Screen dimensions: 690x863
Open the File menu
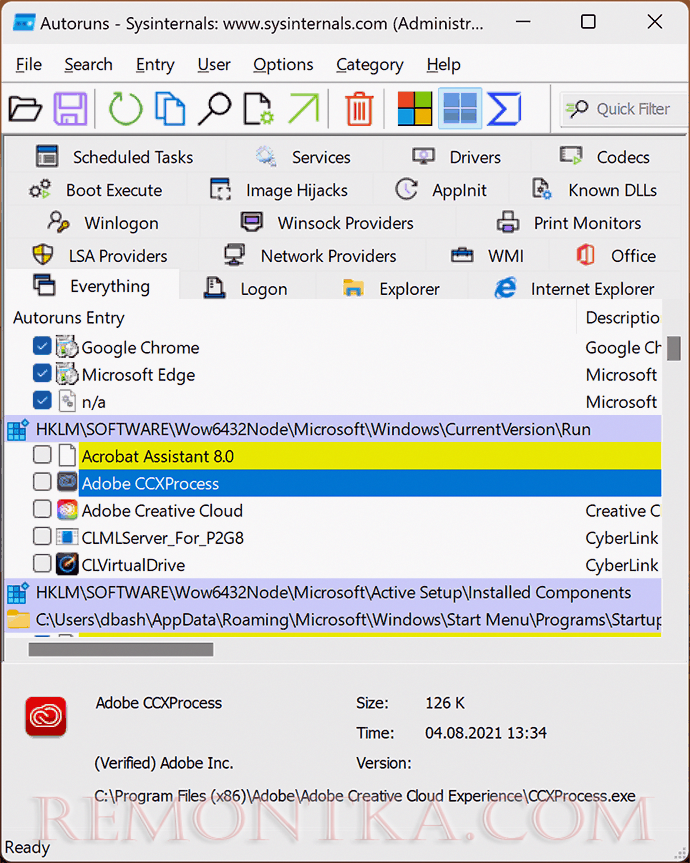tap(29, 64)
